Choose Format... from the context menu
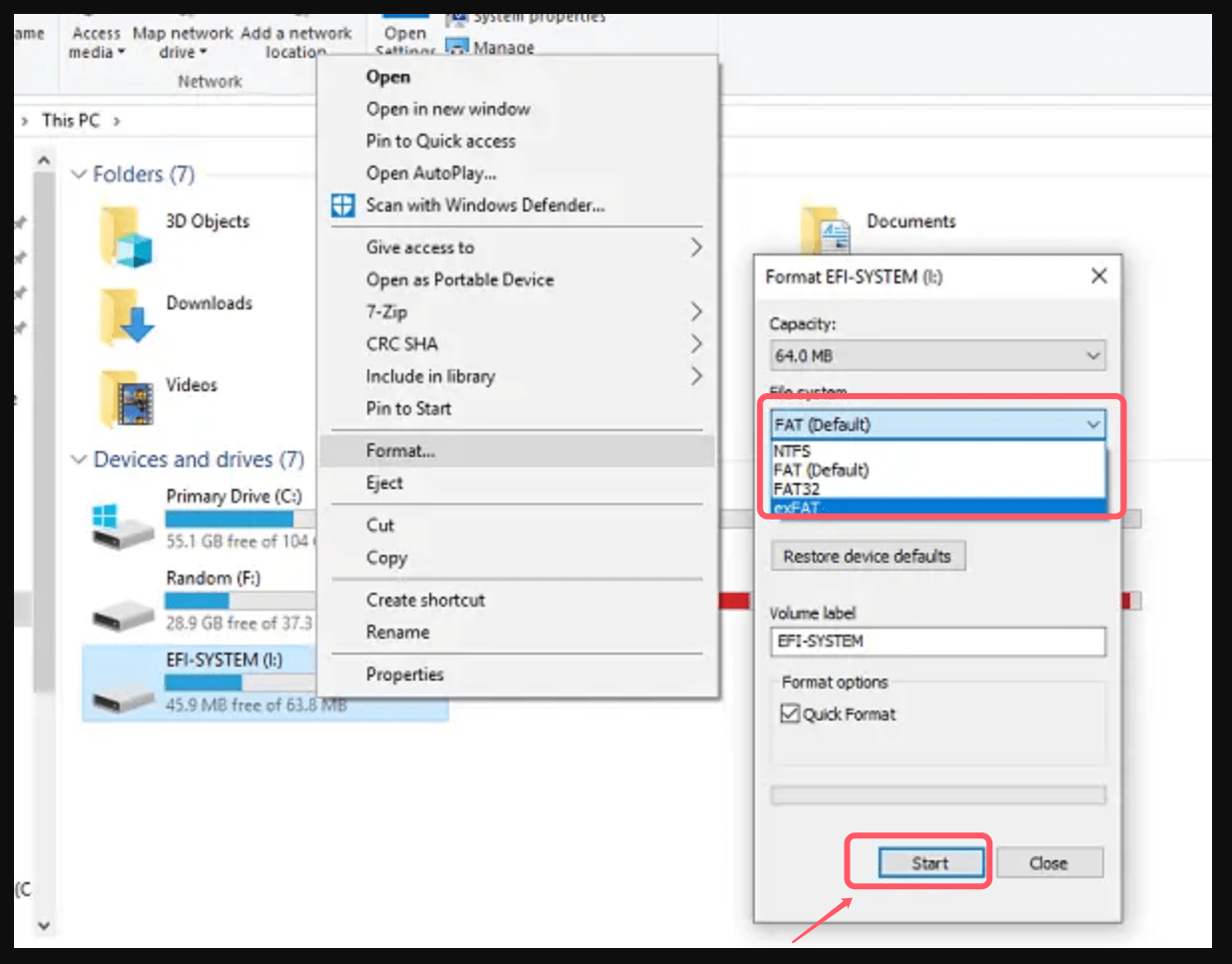 (399, 450)
